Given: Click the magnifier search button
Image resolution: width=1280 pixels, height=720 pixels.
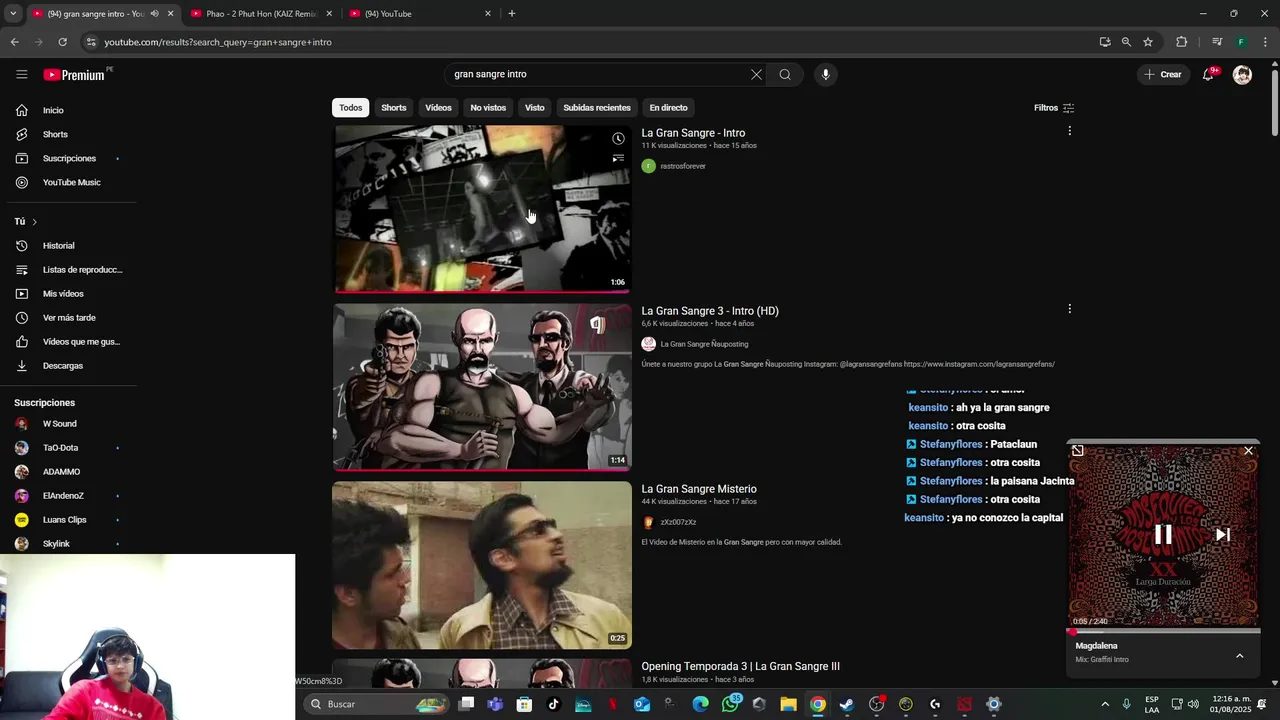Looking at the screenshot, I should click(x=785, y=74).
